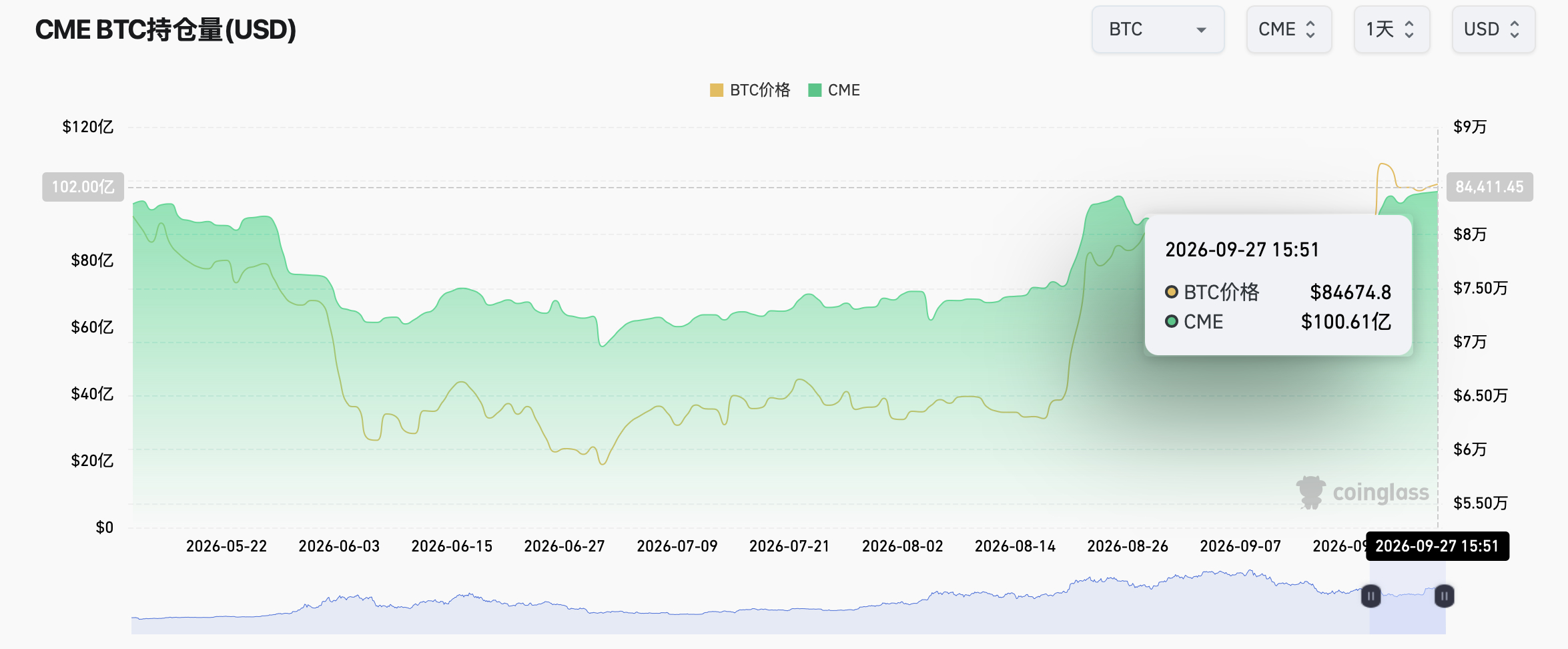Click the $9万 right axis label

1471,127
